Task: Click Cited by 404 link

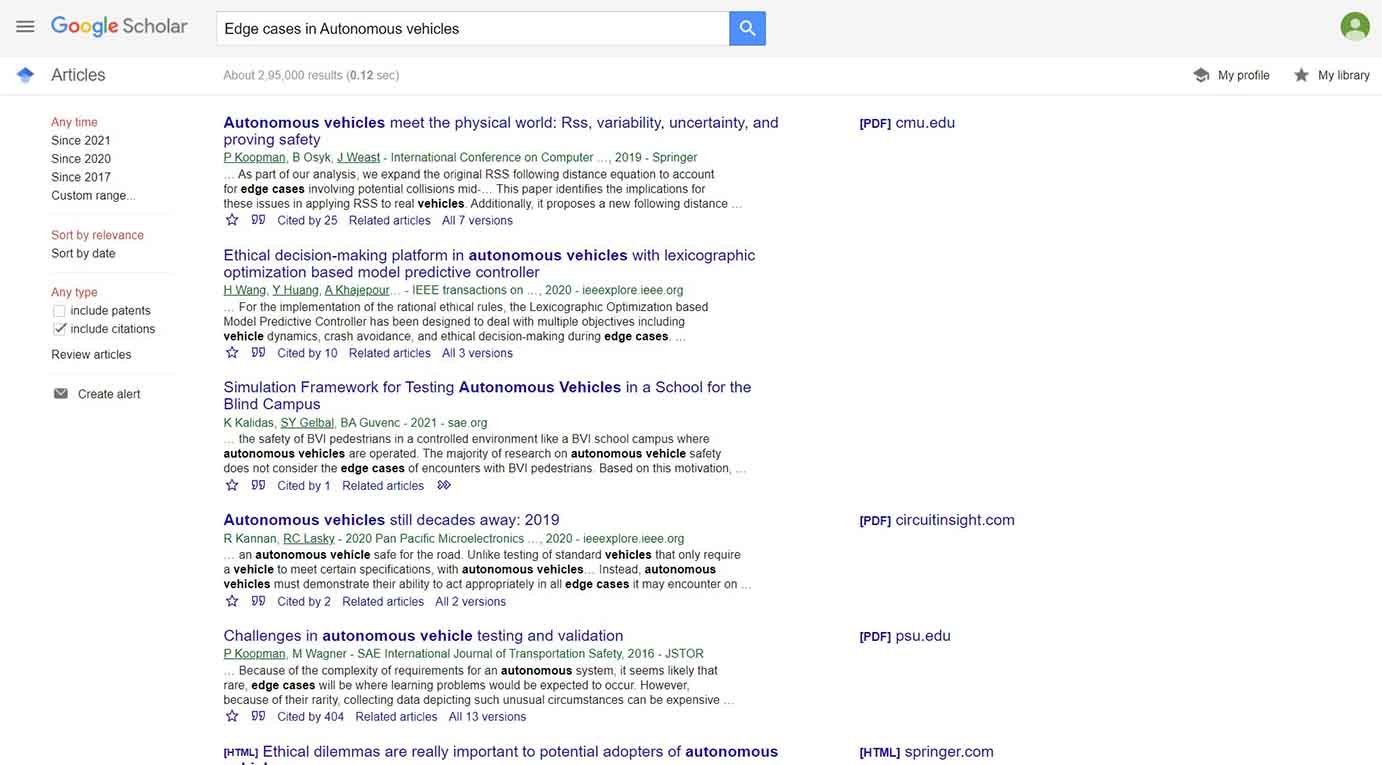Action: pos(310,716)
